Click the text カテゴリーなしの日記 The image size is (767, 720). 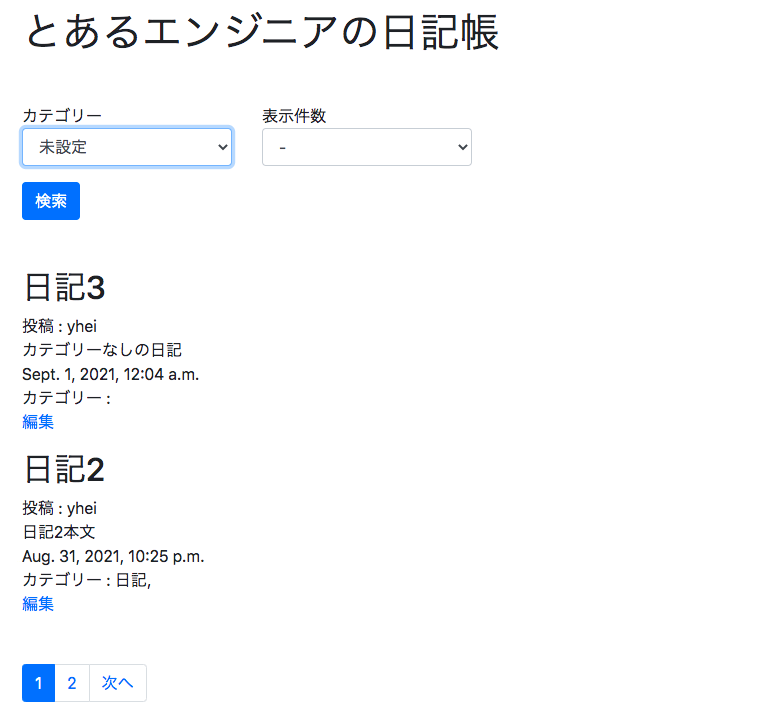click(102, 350)
